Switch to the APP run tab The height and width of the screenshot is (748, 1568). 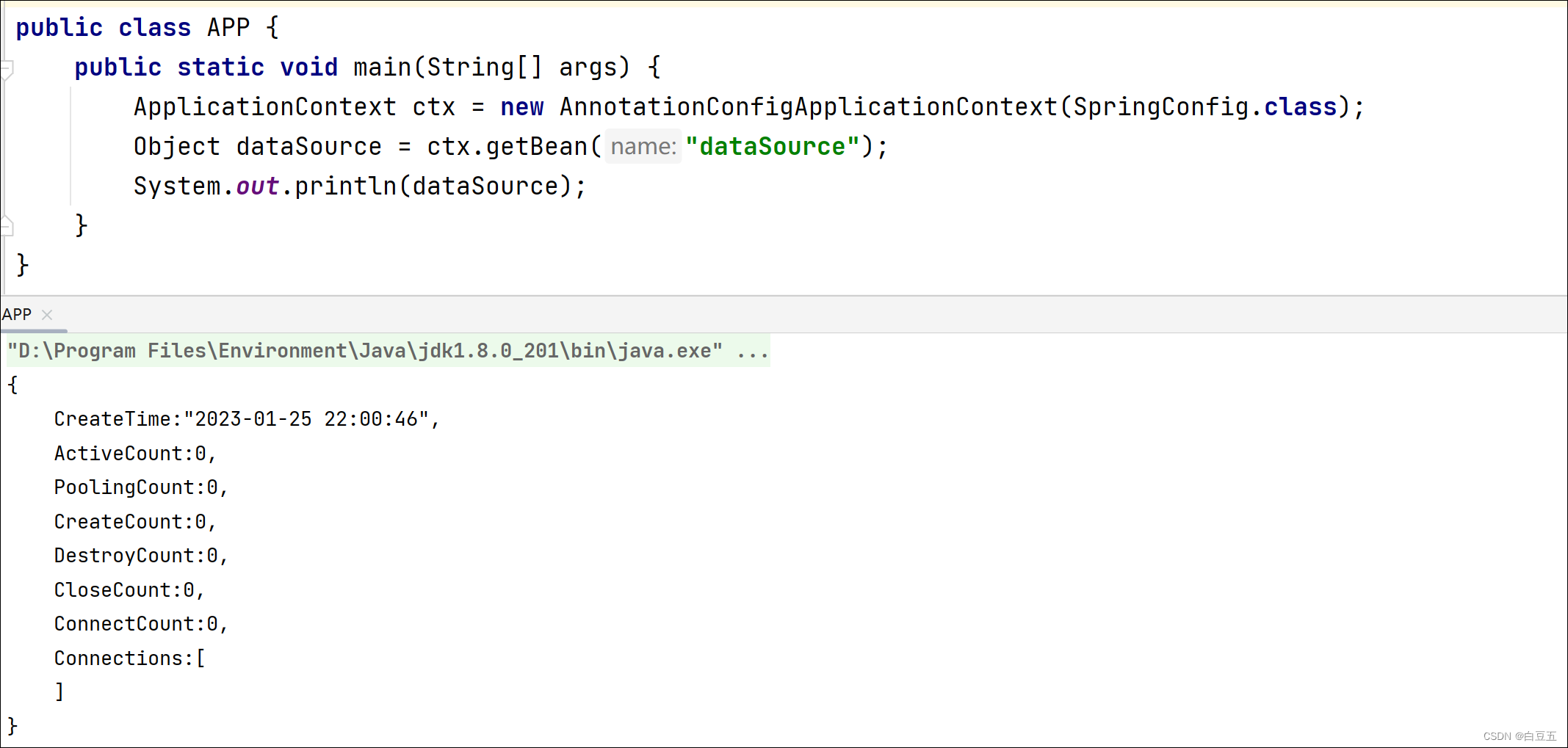point(17,315)
